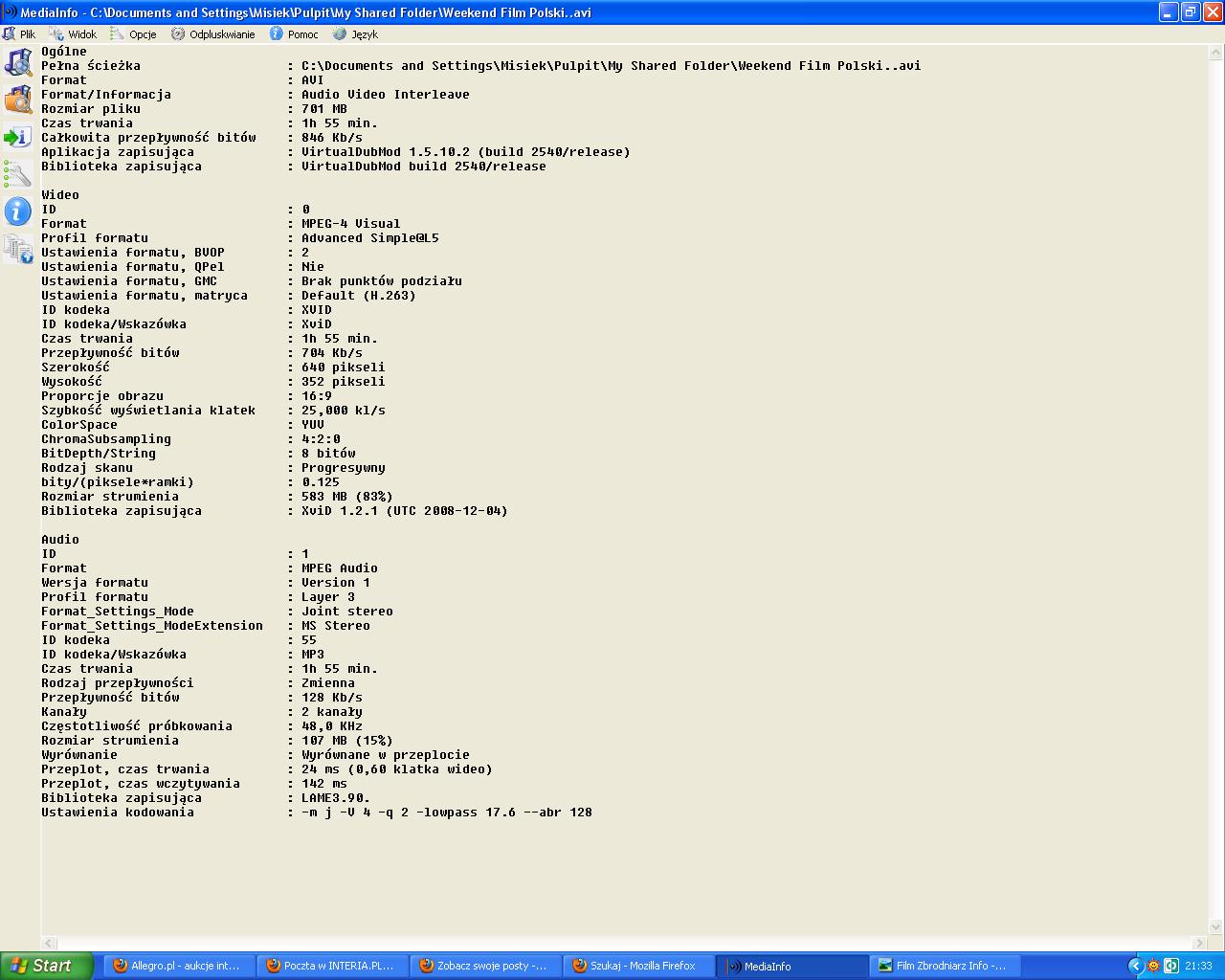Viewport: 1225px width, 980px height.
Task: Click the 'Format_Settings_ModeExtension' label
Action: (x=152, y=626)
